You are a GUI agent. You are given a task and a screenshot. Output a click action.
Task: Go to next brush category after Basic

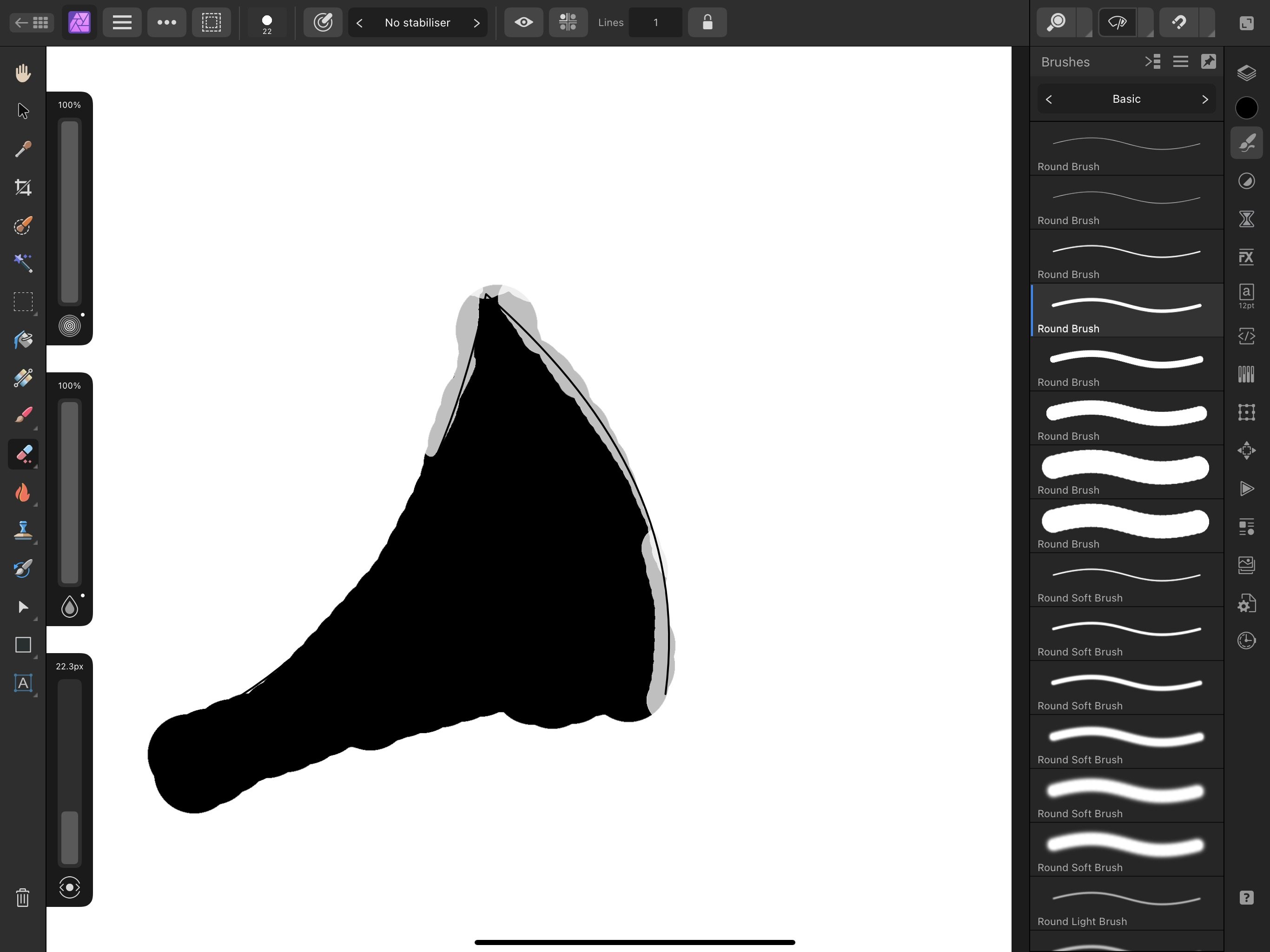pyautogui.click(x=1204, y=99)
